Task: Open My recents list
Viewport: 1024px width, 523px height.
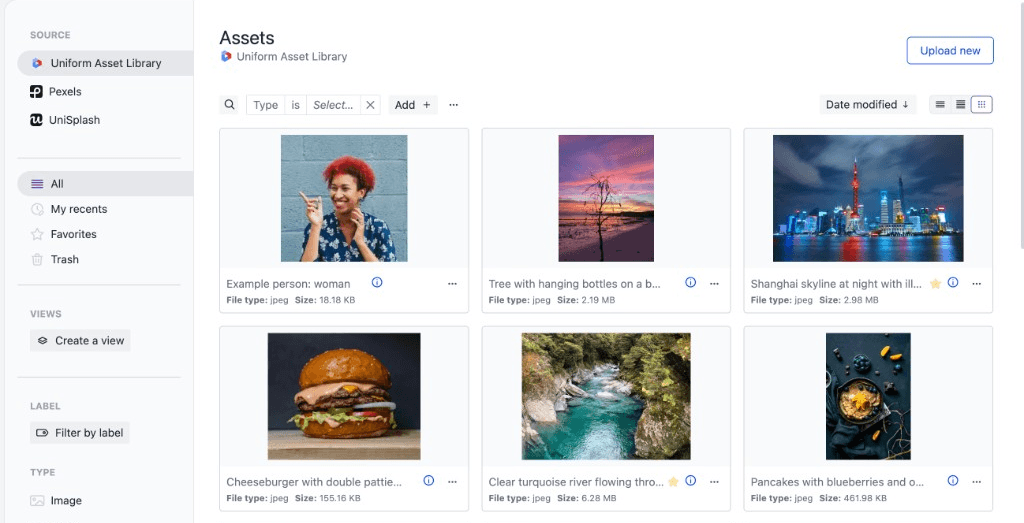Action: tap(69, 209)
